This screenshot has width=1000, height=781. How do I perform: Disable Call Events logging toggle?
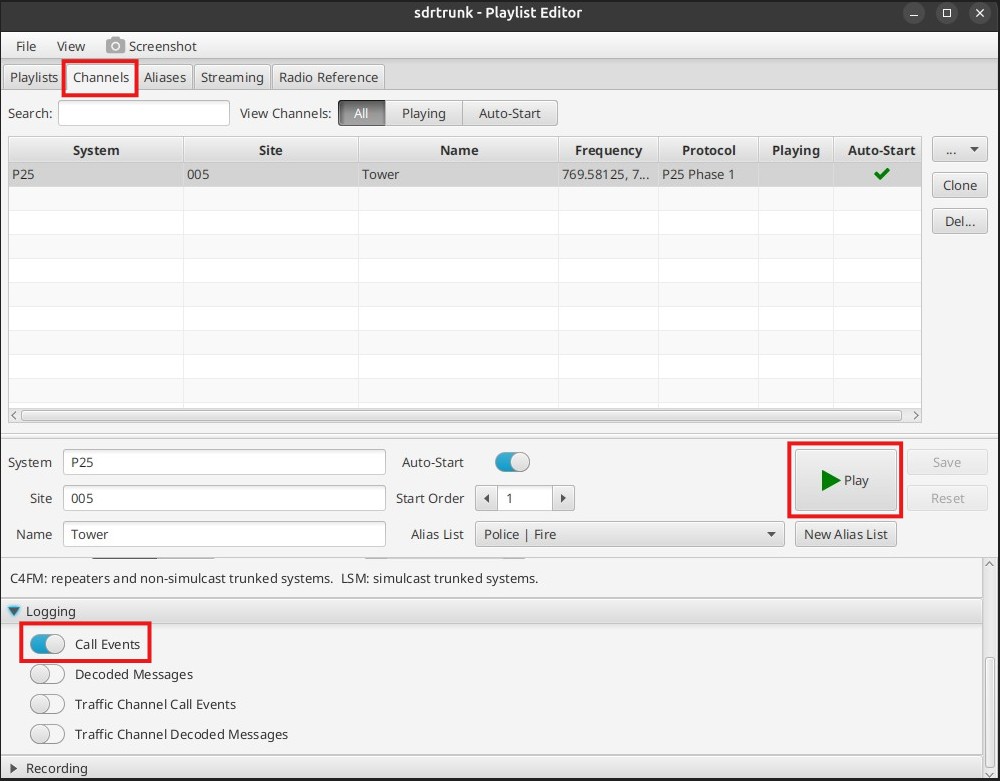point(47,644)
